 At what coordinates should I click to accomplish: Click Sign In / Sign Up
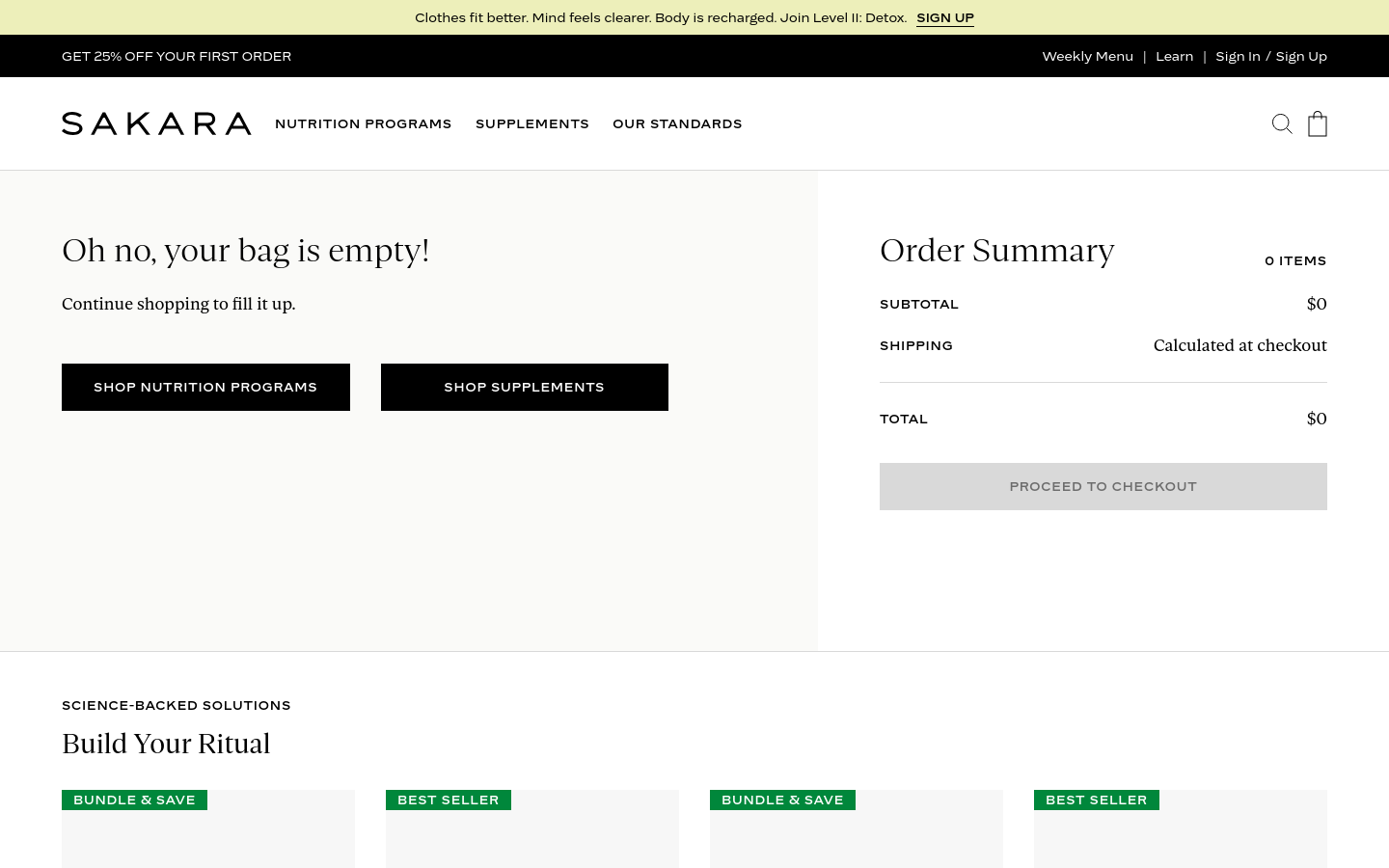(1271, 56)
